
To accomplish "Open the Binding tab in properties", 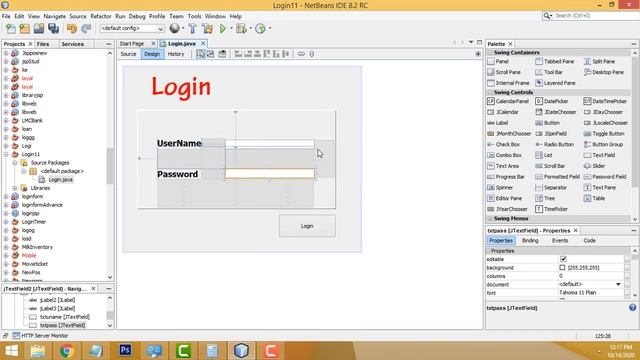I will coord(530,241).
